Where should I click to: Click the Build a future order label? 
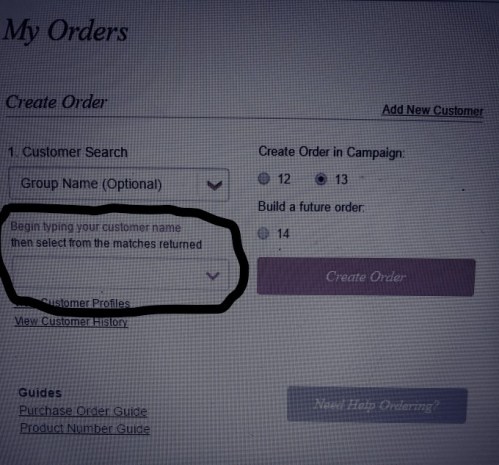click(x=311, y=207)
